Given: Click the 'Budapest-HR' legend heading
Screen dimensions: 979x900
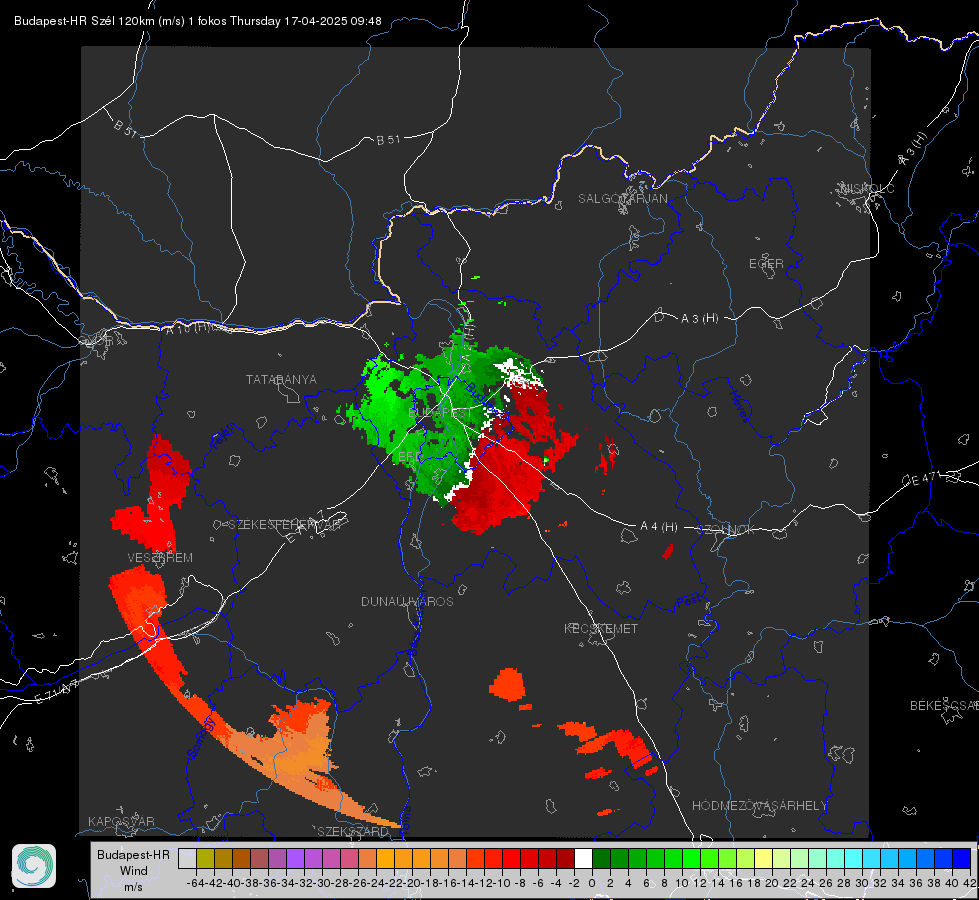Looking at the screenshot, I should 134,854.
